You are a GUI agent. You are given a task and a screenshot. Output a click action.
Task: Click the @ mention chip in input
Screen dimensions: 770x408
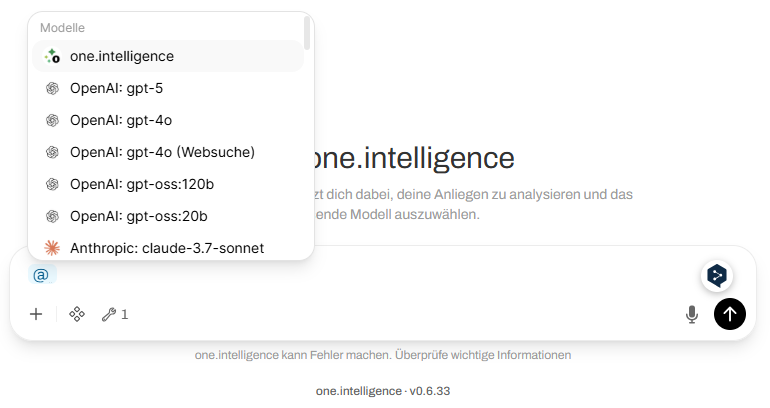click(x=41, y=275)
